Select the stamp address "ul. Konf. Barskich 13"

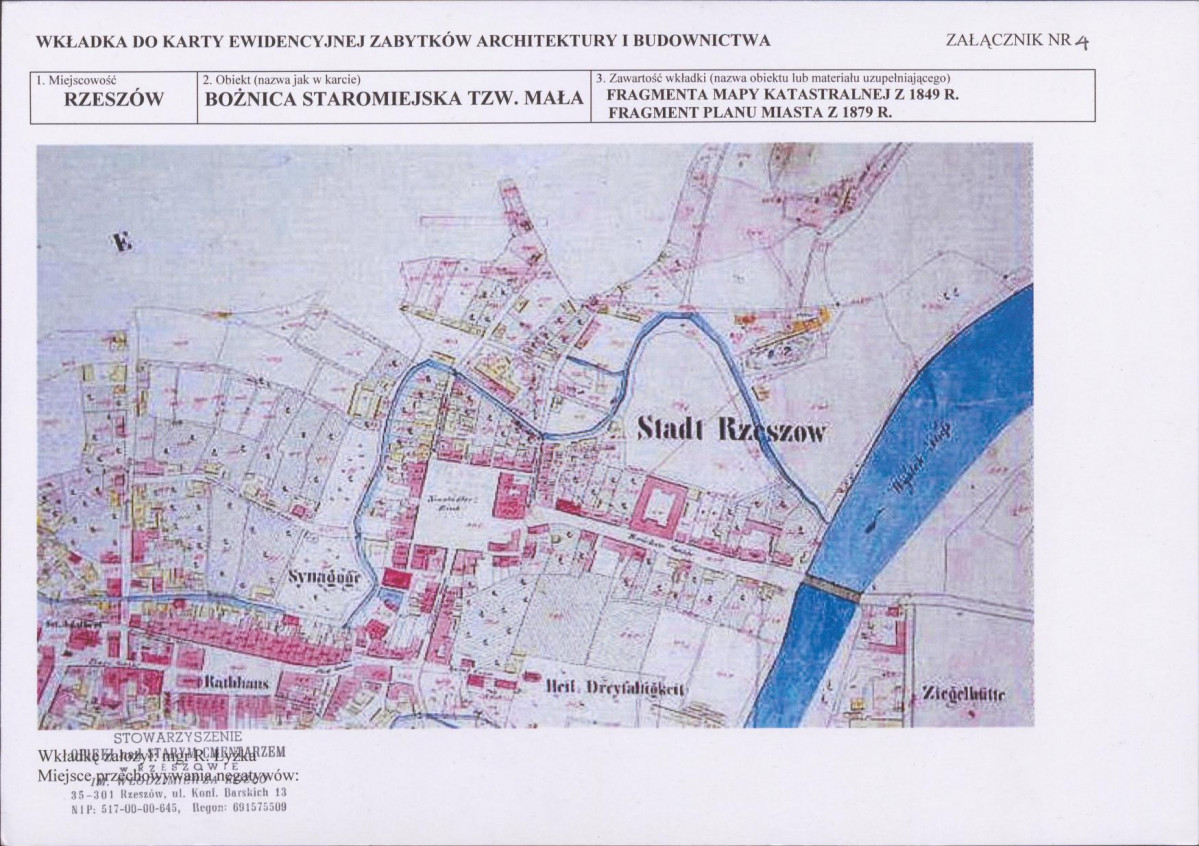[x=221, y=793]
